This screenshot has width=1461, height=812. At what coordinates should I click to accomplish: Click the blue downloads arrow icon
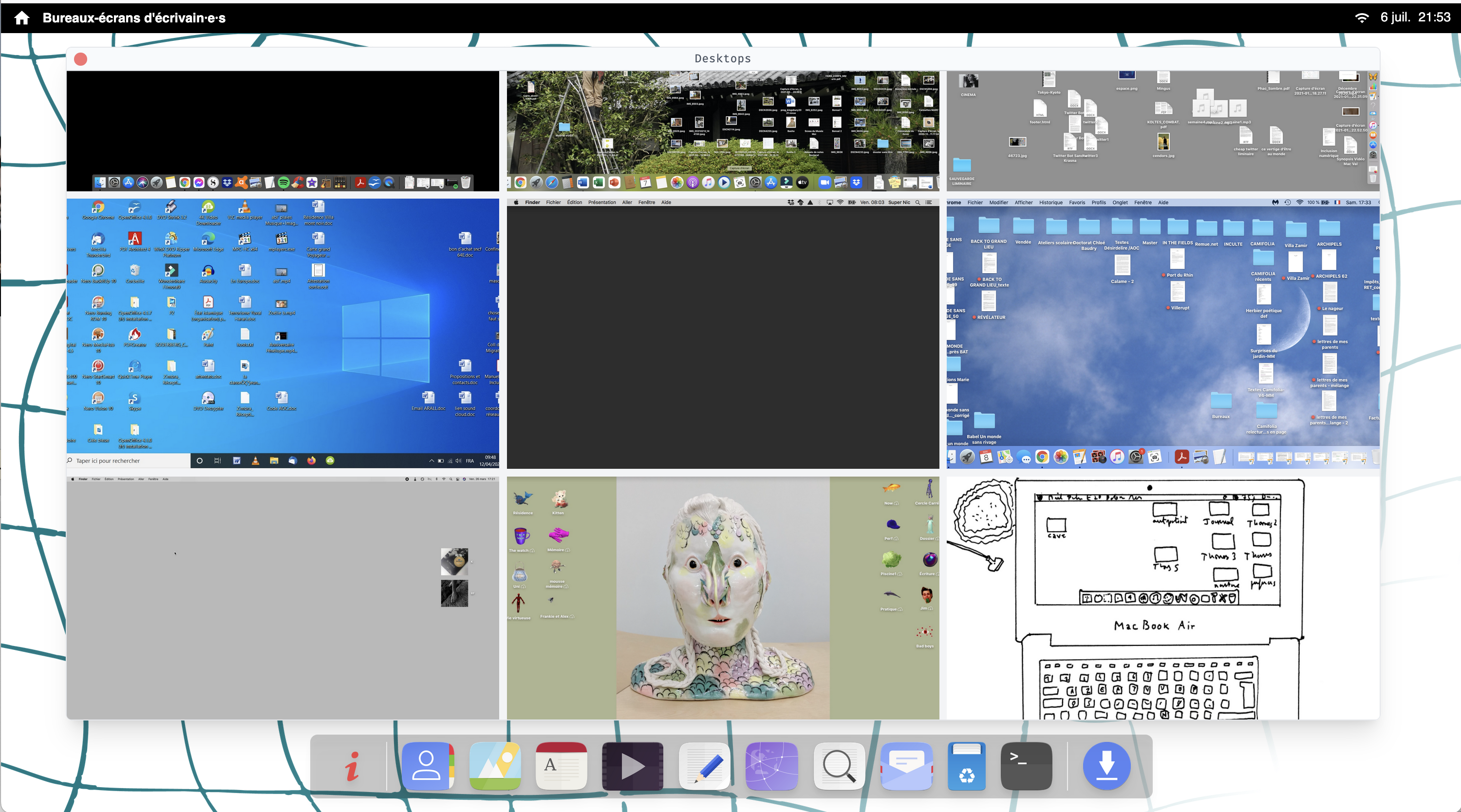tap(1106, 766)
